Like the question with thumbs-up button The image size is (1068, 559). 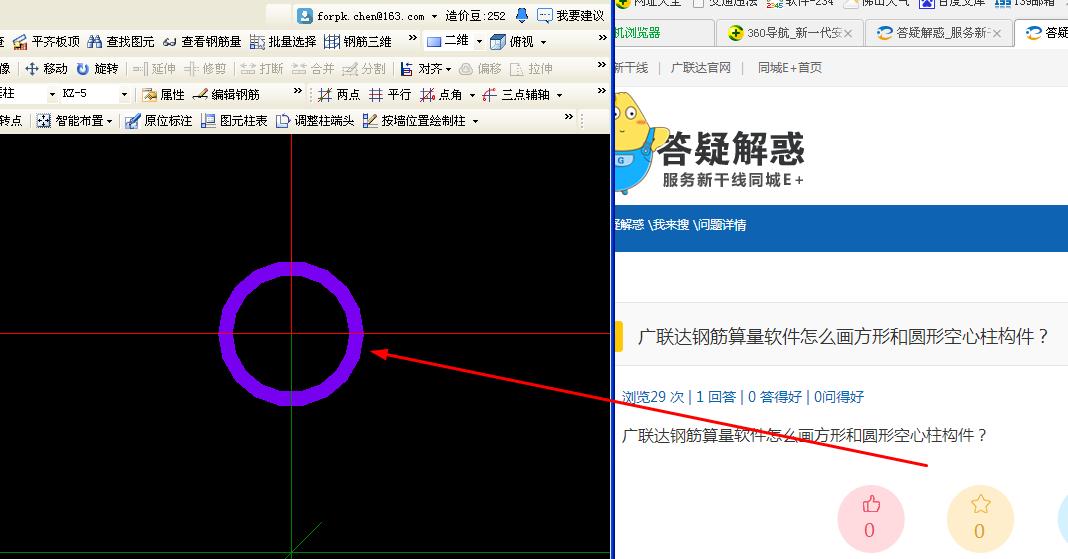870,518
